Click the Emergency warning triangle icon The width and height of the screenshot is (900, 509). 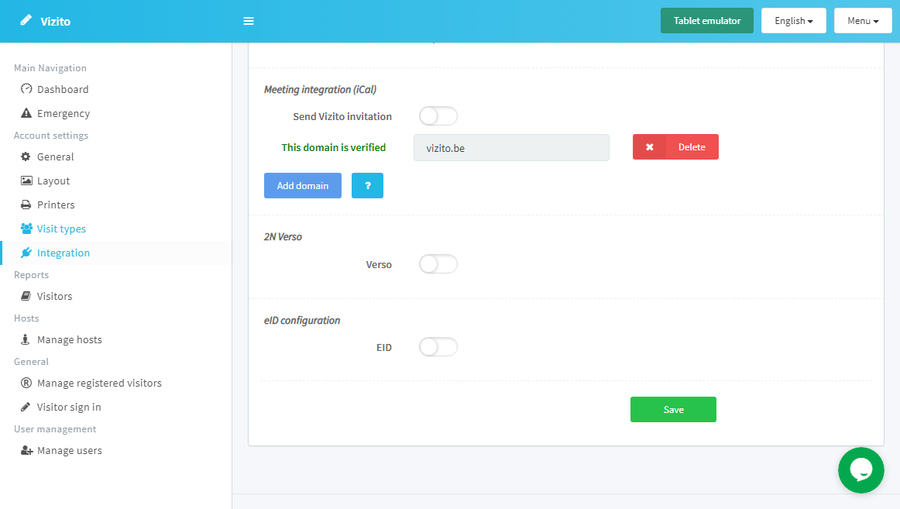click(27, 114)
